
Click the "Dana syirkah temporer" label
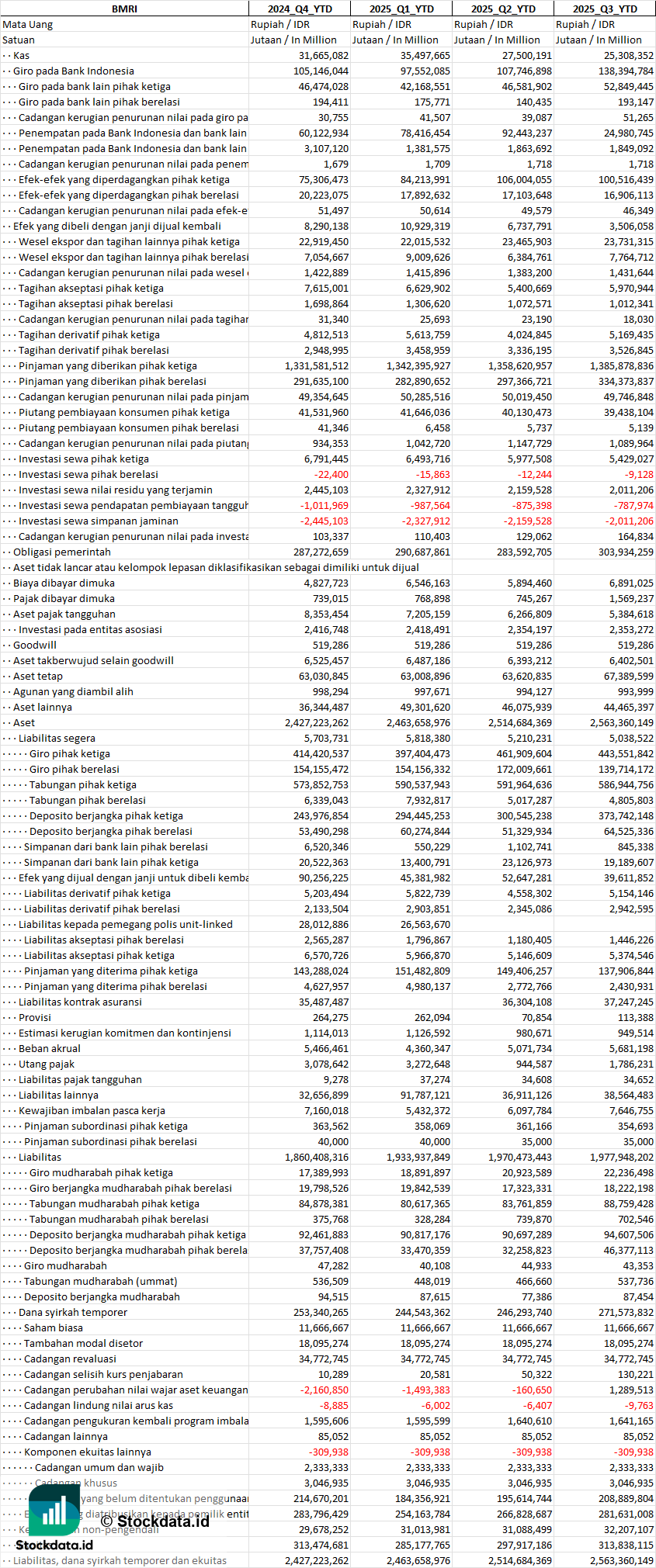tap(73, 1312)
